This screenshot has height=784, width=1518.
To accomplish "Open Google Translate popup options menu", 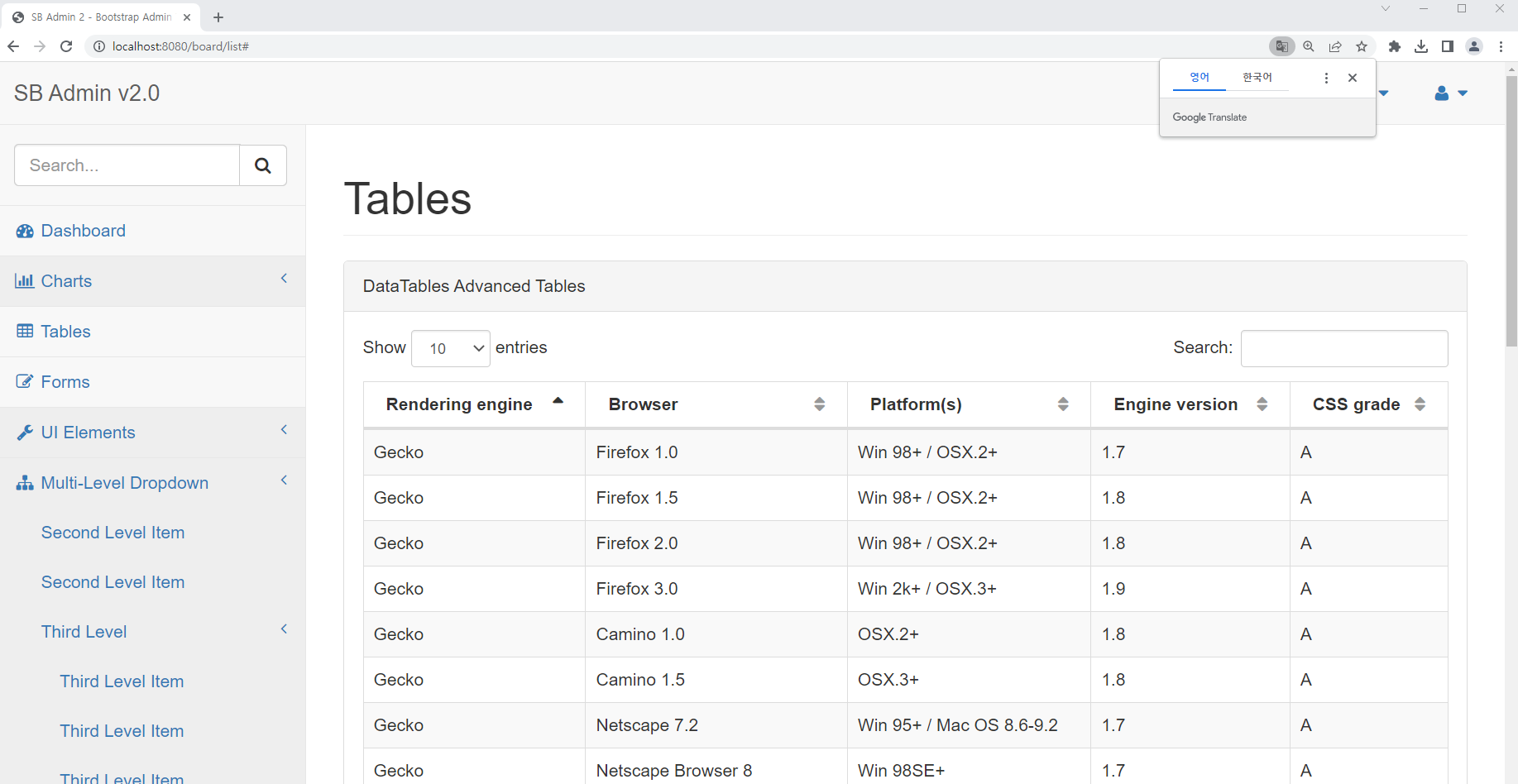I will 1326,78.
